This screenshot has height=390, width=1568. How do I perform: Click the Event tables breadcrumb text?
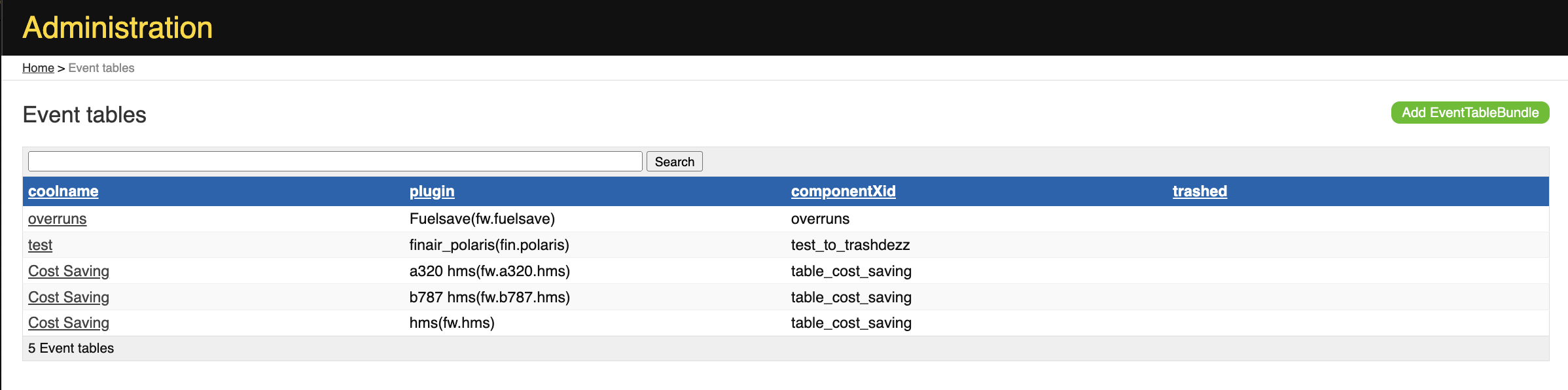pos(101,68)
